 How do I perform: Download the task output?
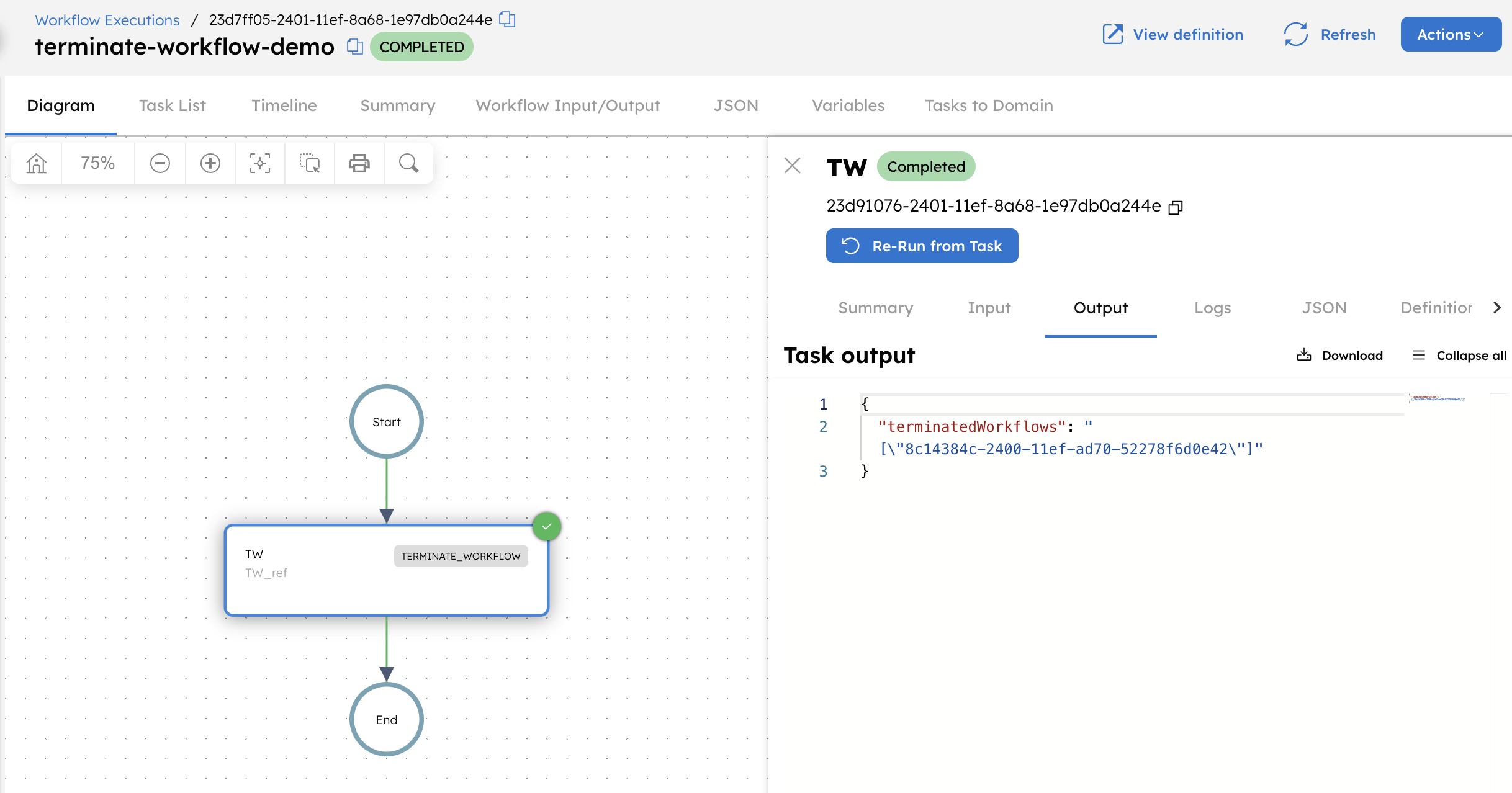[x=1339, y=356]
